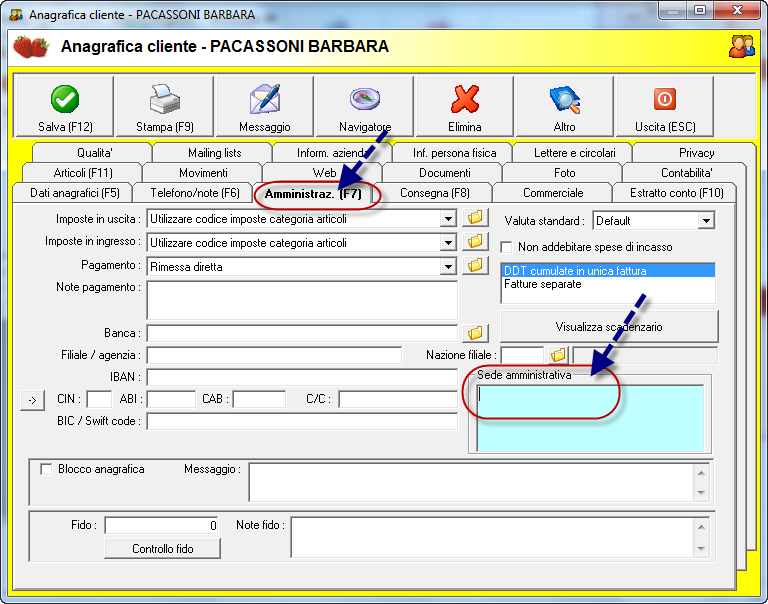Open folder lookup for Imposte in uscita
This screenshot has height=604, width=768.
[475, 217]
